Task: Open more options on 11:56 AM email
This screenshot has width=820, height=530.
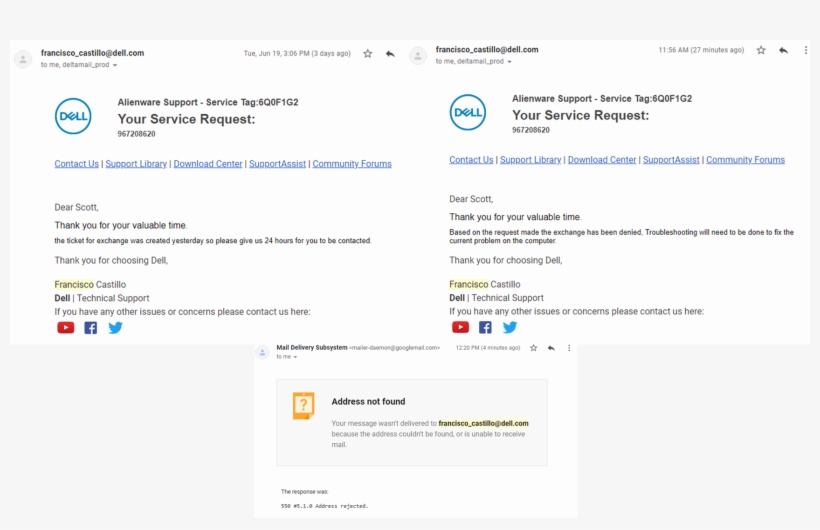Action: (806, 50)
